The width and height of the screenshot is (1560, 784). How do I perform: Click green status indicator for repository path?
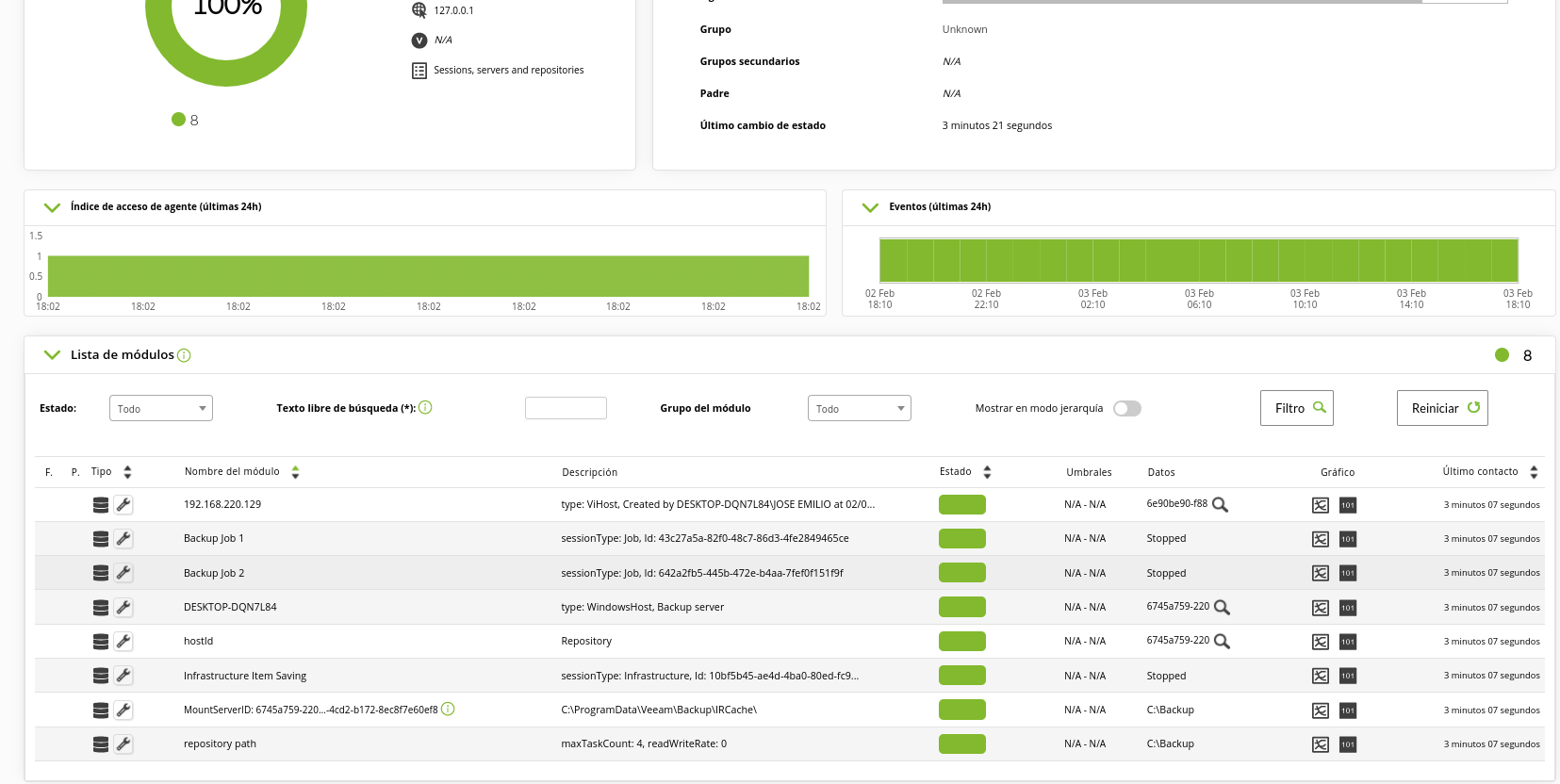coord(962,744)
